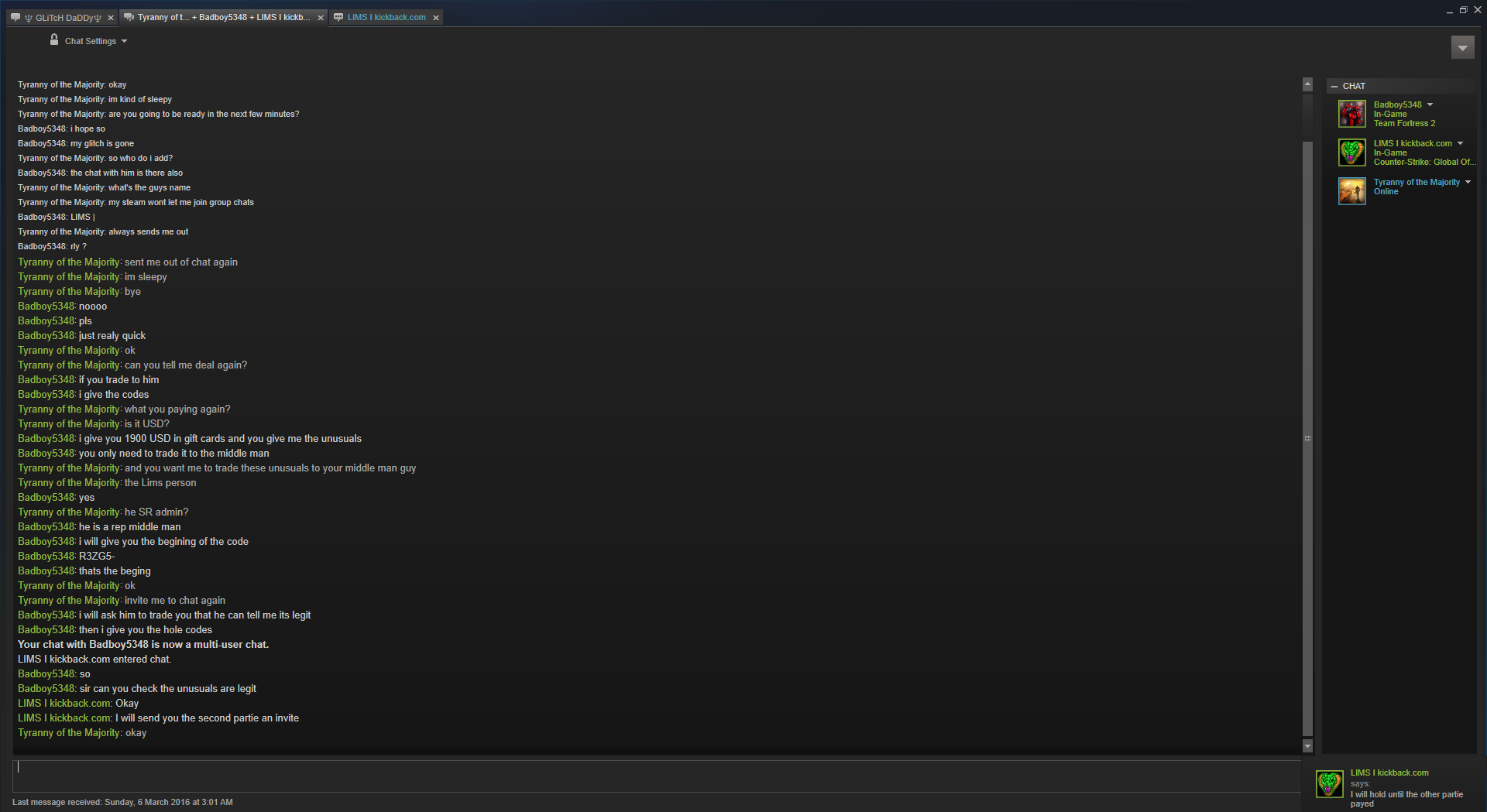Close the GLiTcH DaDDy chat tab
This screenshot has height=812, width=1487.
click(x=110, y=18)
